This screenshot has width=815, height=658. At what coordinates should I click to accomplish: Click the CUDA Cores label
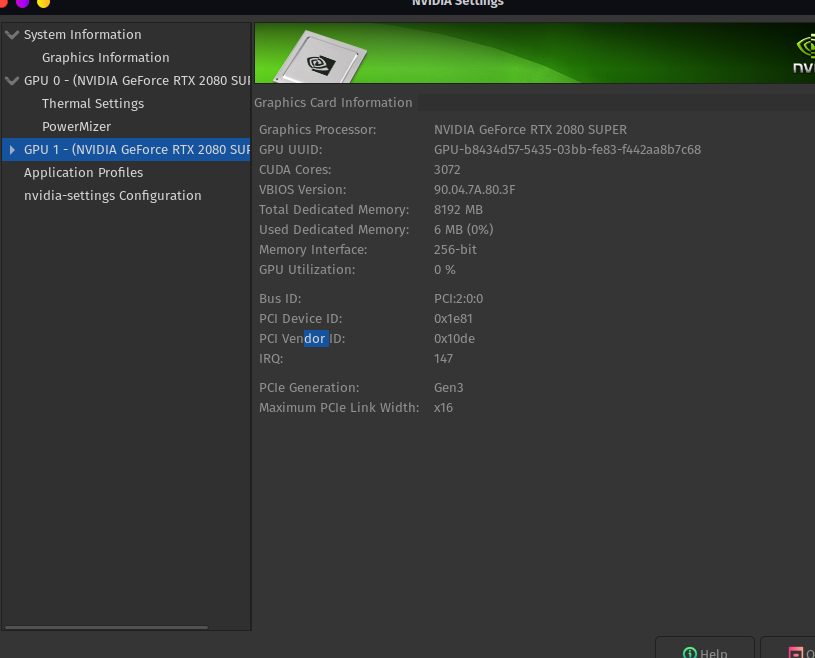(295, 169)
